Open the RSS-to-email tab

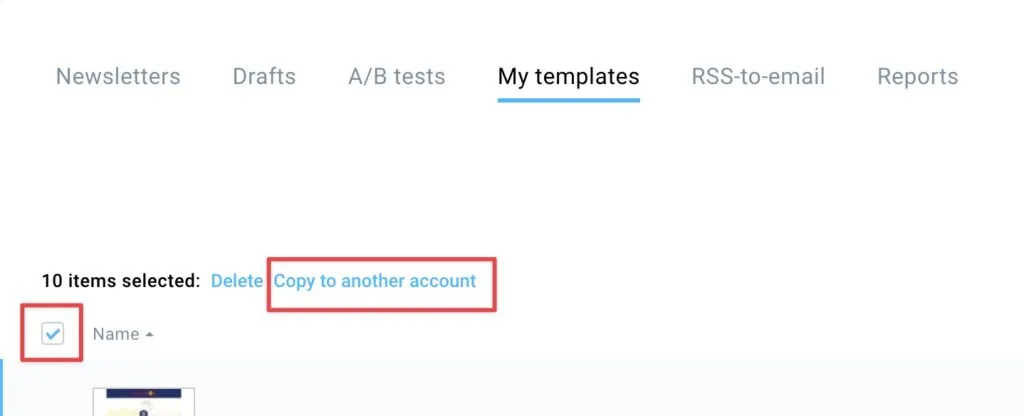758,76
